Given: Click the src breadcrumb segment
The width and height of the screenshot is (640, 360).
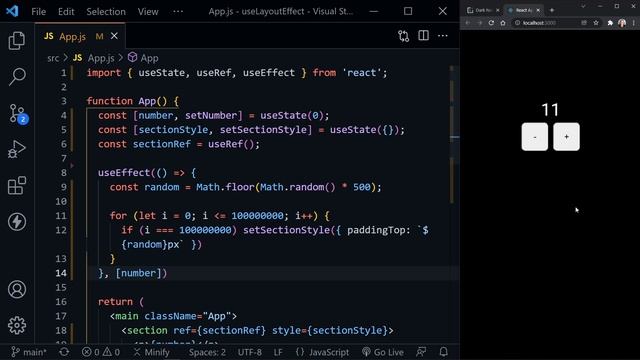Looking at the screenshot, I should point(53,58).
